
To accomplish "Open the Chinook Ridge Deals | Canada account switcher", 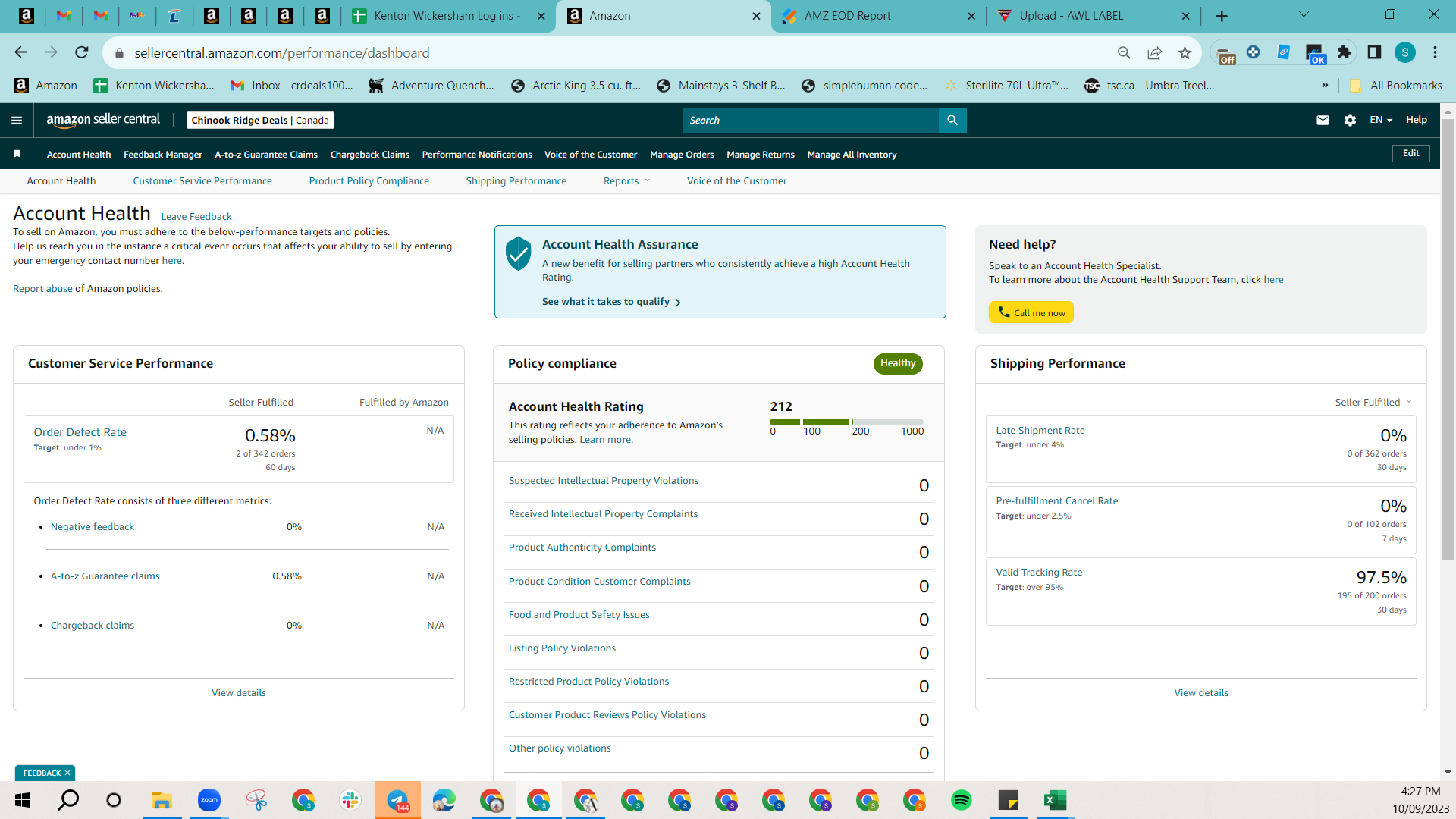I will point(260,121).
